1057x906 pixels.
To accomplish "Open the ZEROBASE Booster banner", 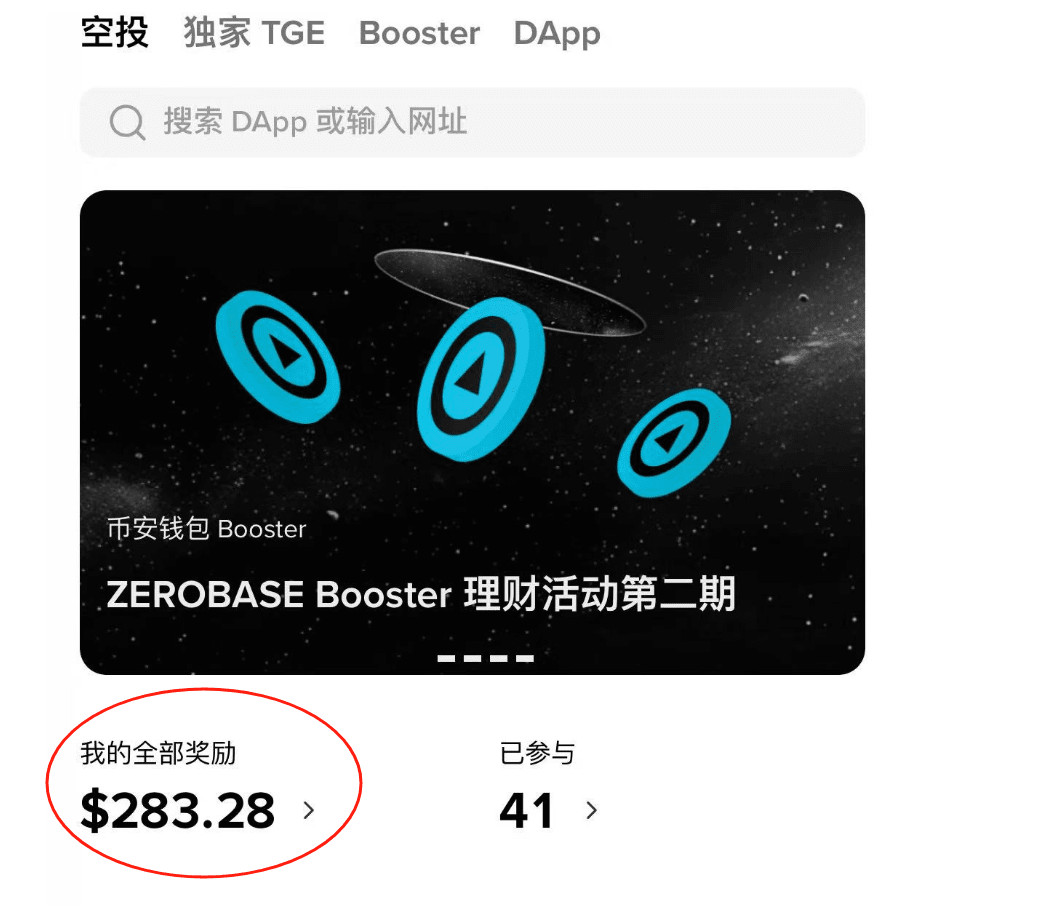I will pyautogui.click(x=472, y=432).
